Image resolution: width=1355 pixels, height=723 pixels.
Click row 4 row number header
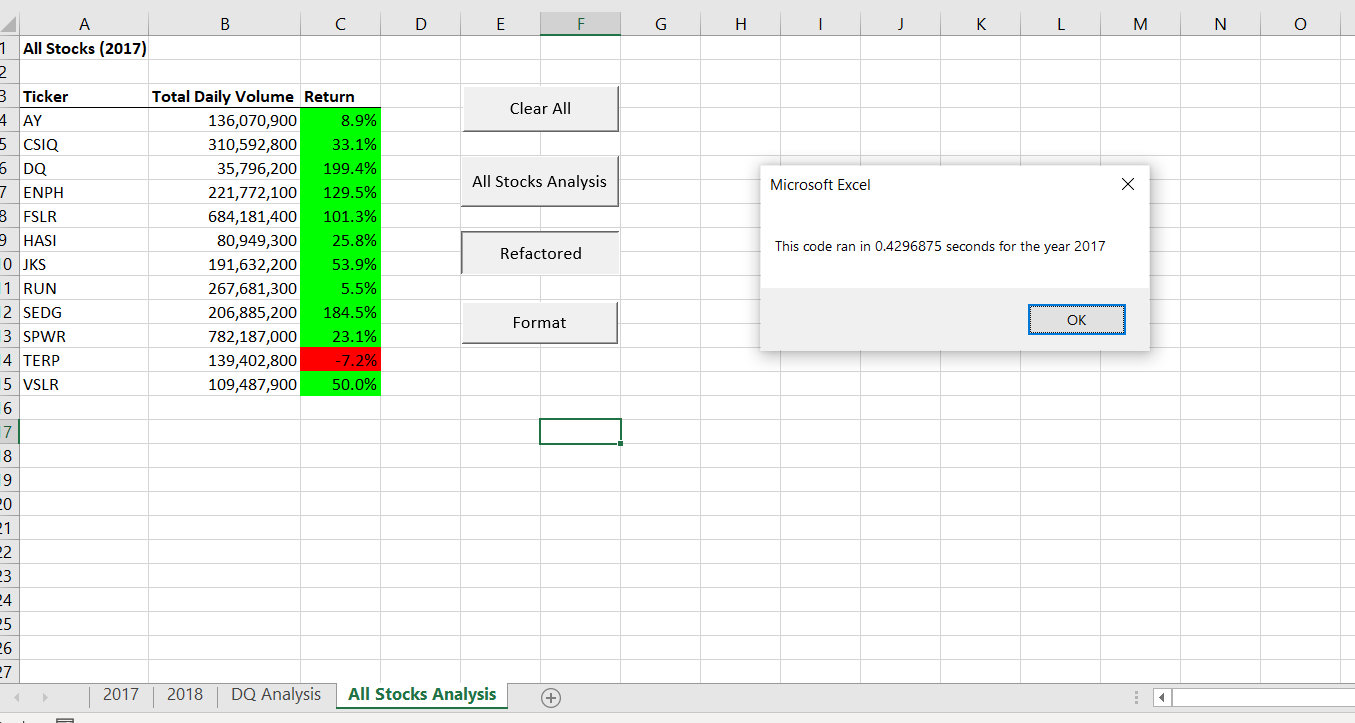pos(10,120)
